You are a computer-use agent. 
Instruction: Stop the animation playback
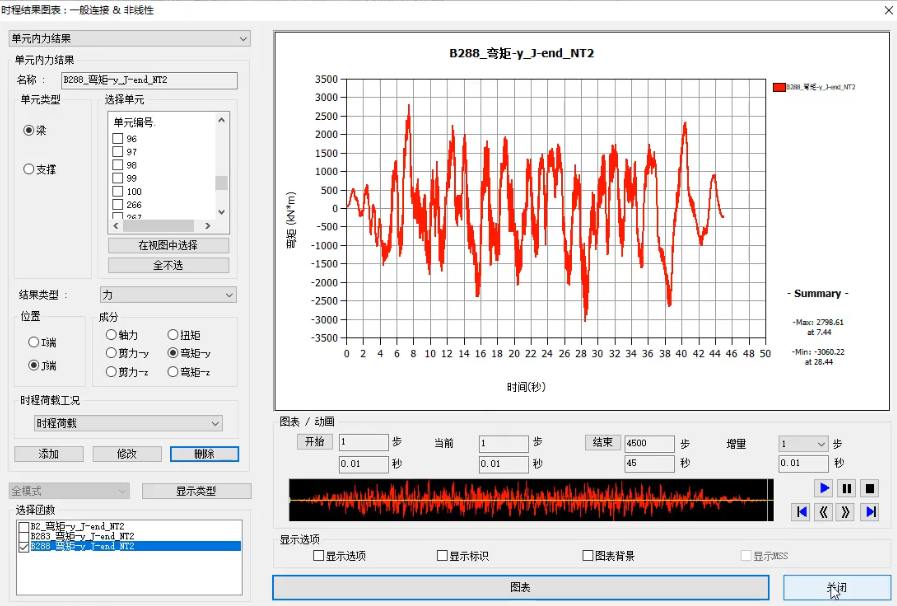[870, 488]
